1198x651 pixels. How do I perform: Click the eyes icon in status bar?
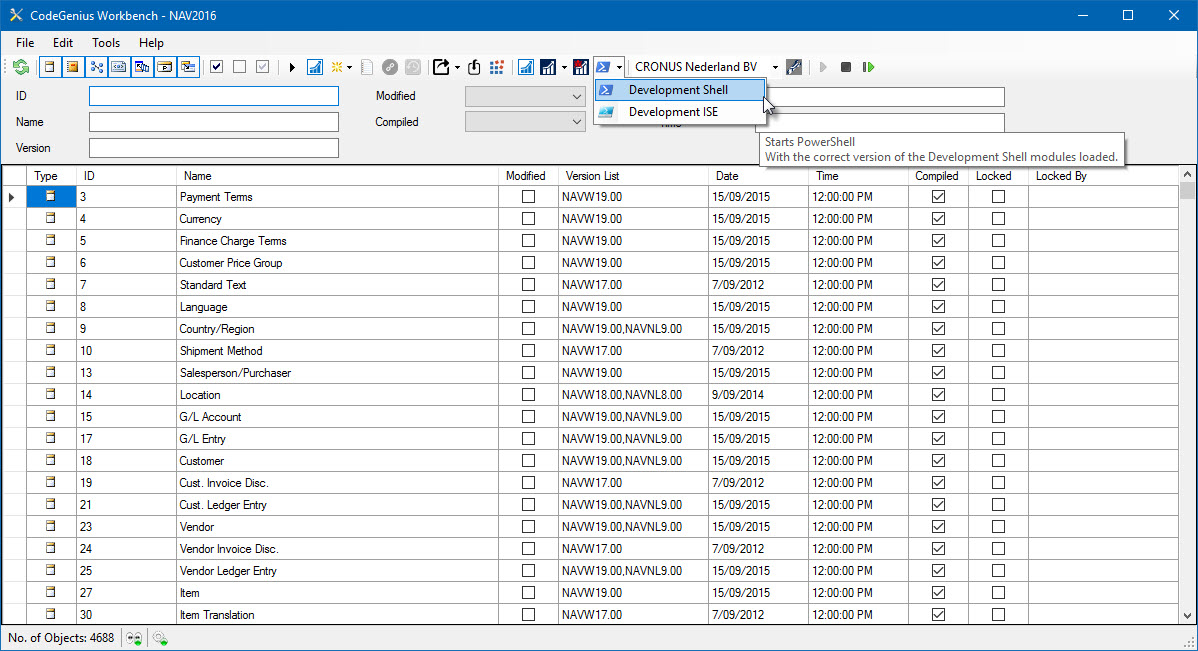coord(134,638)
